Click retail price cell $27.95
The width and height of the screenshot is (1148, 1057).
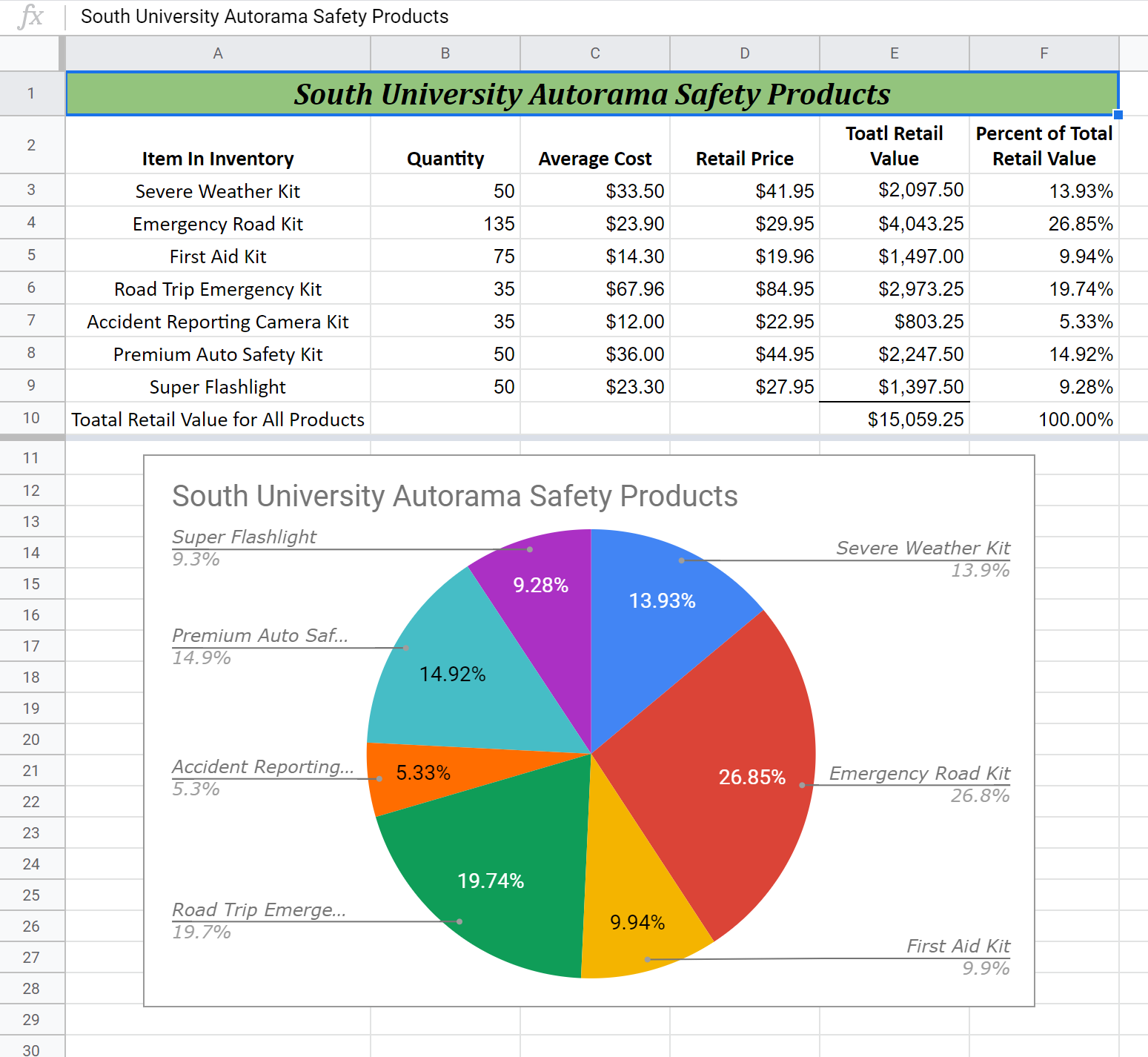point(745,386)
